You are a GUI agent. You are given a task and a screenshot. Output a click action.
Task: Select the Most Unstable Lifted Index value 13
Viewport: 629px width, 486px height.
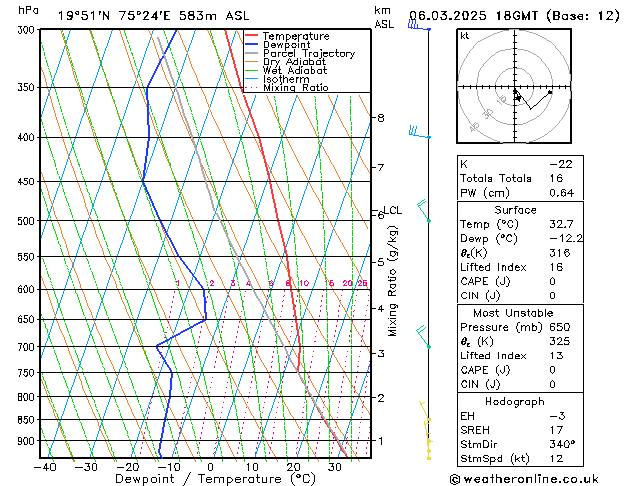point(556,356)
